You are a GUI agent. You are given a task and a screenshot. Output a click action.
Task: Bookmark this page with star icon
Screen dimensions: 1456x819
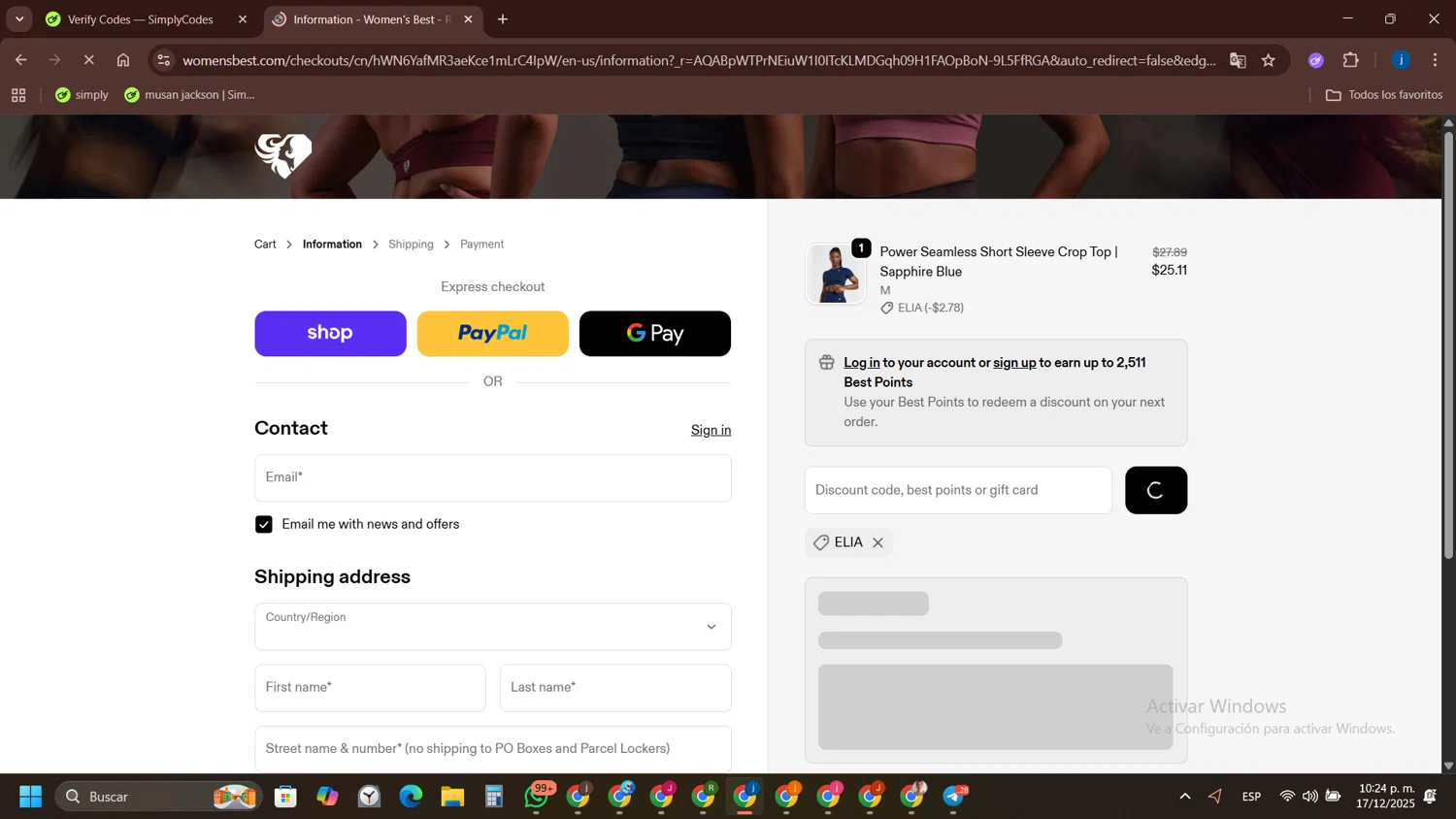tap(1269, 60)
